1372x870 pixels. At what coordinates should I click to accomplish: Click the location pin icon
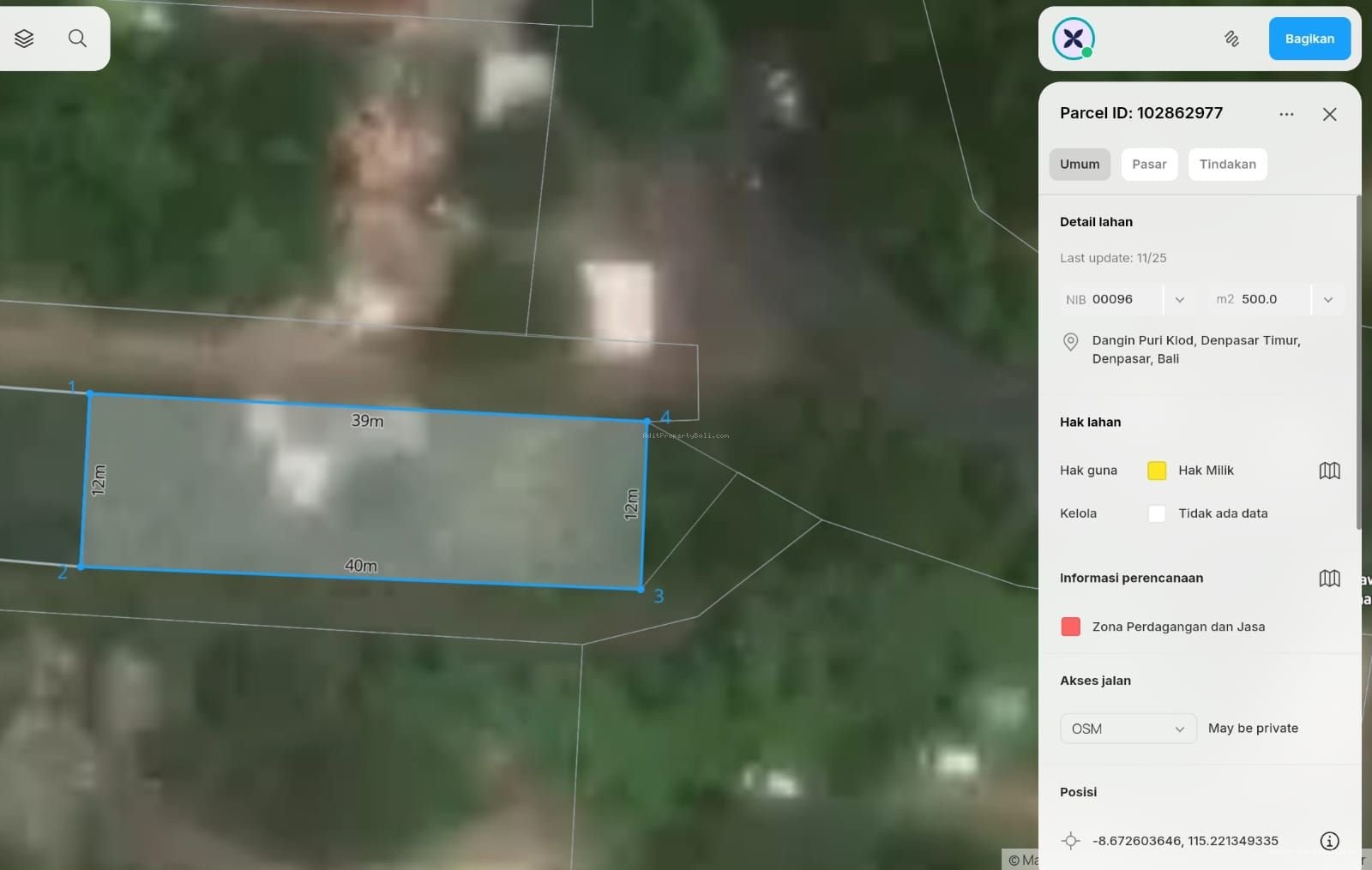pos(1070,342)
